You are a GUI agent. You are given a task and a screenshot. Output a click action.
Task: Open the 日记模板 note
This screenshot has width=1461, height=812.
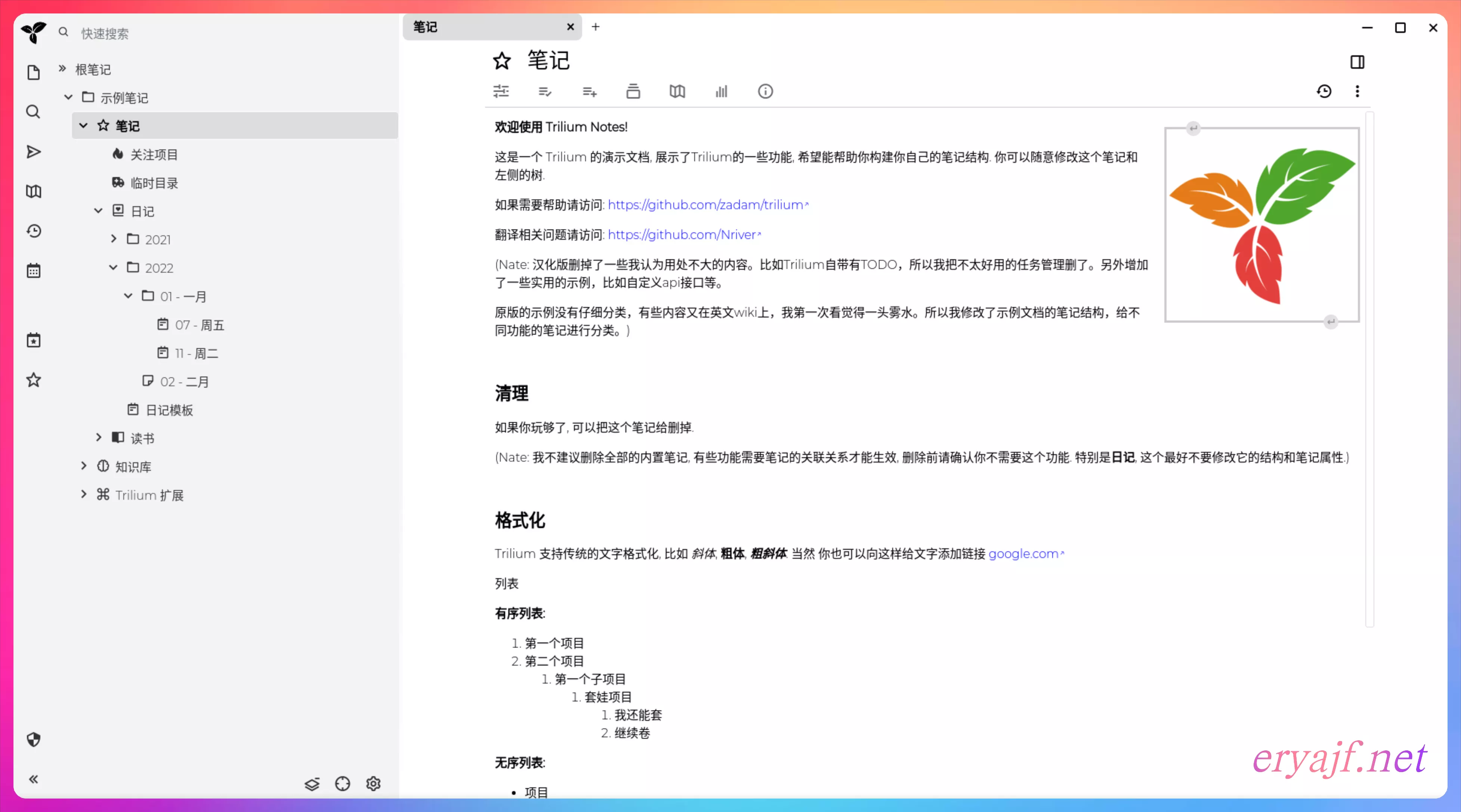(x=169, y=410)
